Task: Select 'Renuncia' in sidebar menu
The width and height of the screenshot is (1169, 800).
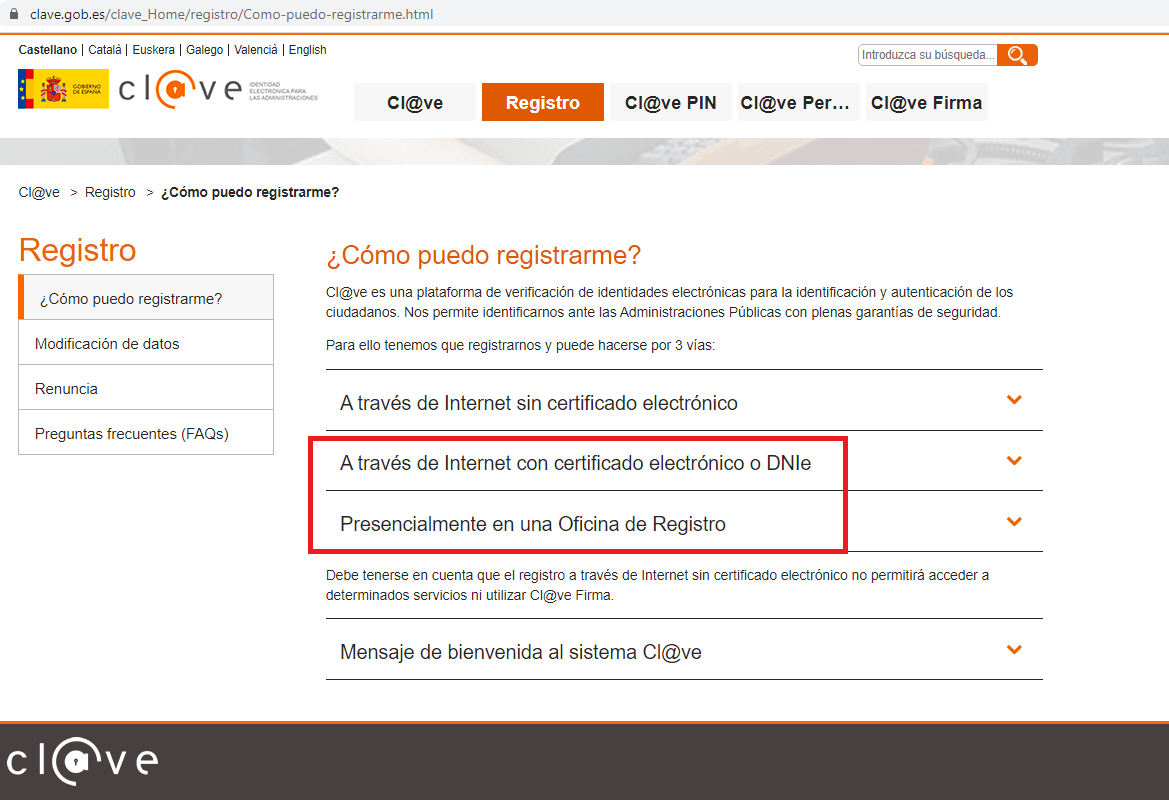Action: (x=146, y=388)
